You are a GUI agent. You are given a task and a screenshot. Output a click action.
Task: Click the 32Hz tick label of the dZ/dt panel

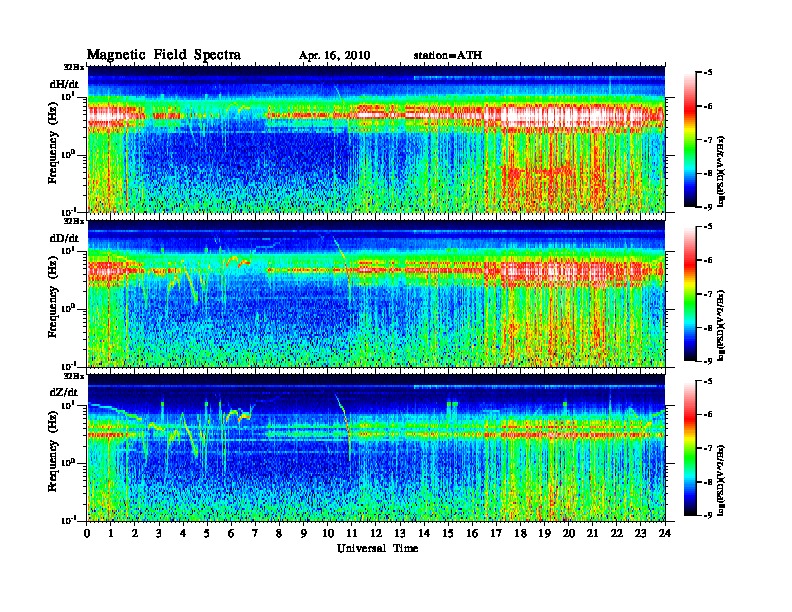[74, 376]
